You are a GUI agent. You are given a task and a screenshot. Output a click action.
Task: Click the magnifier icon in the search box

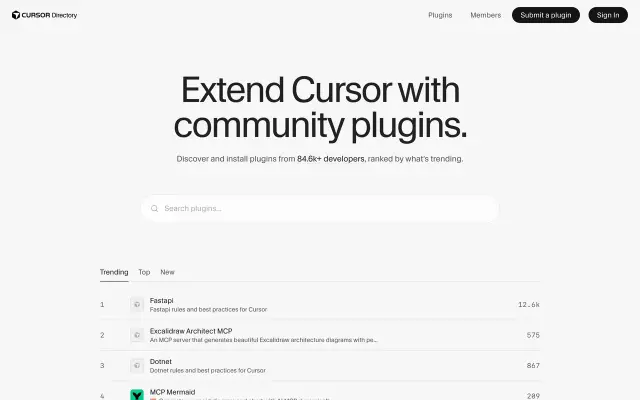pyautogui.click(x=154, y=209)
